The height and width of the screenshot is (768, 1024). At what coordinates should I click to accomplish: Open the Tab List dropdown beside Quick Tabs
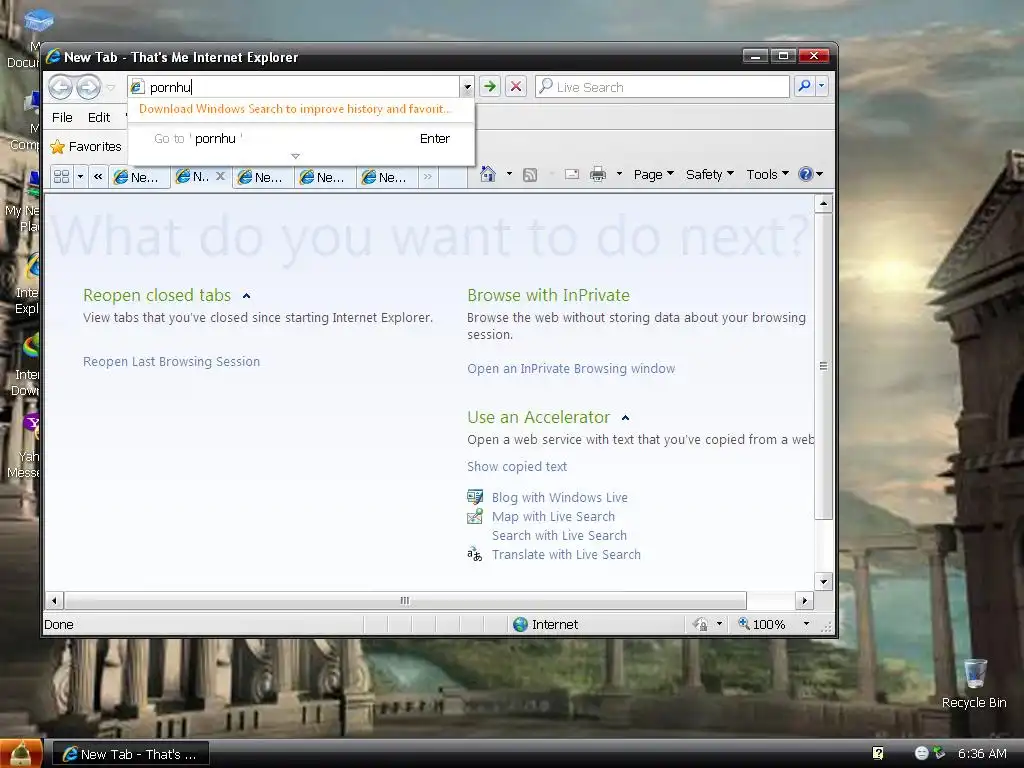(x=80, y=176)
